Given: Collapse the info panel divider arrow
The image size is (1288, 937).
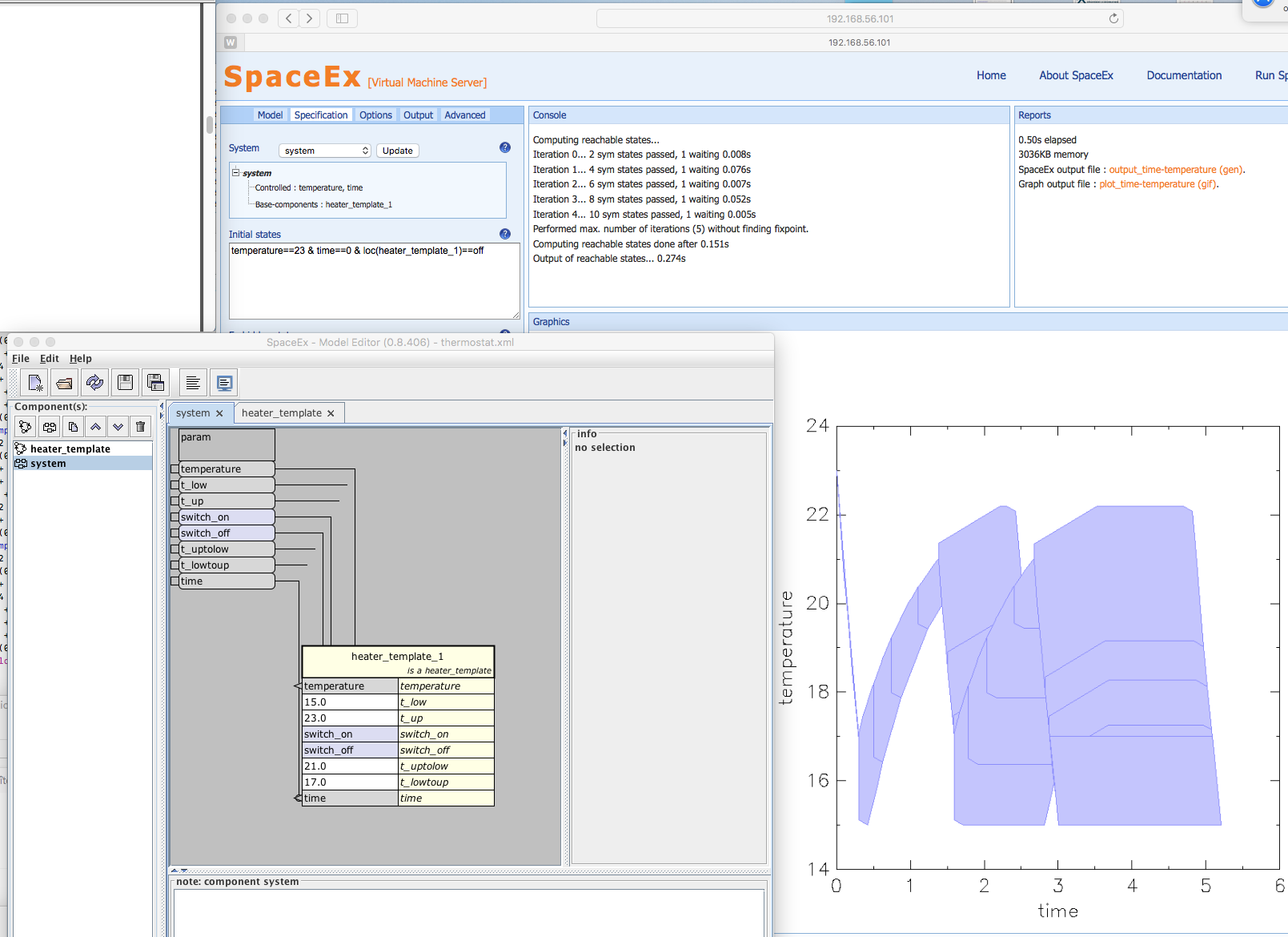Looking at the screenshot, I should 565,433.
